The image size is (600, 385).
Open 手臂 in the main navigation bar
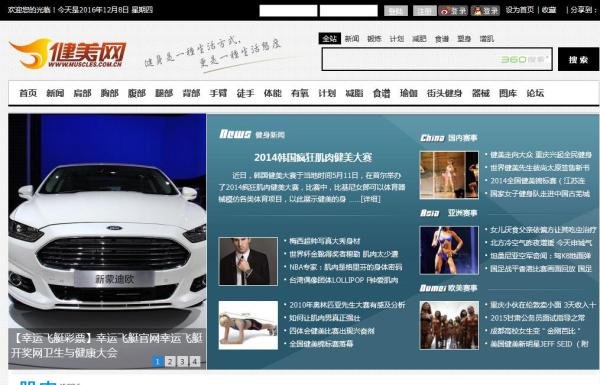tap(218, 93)
